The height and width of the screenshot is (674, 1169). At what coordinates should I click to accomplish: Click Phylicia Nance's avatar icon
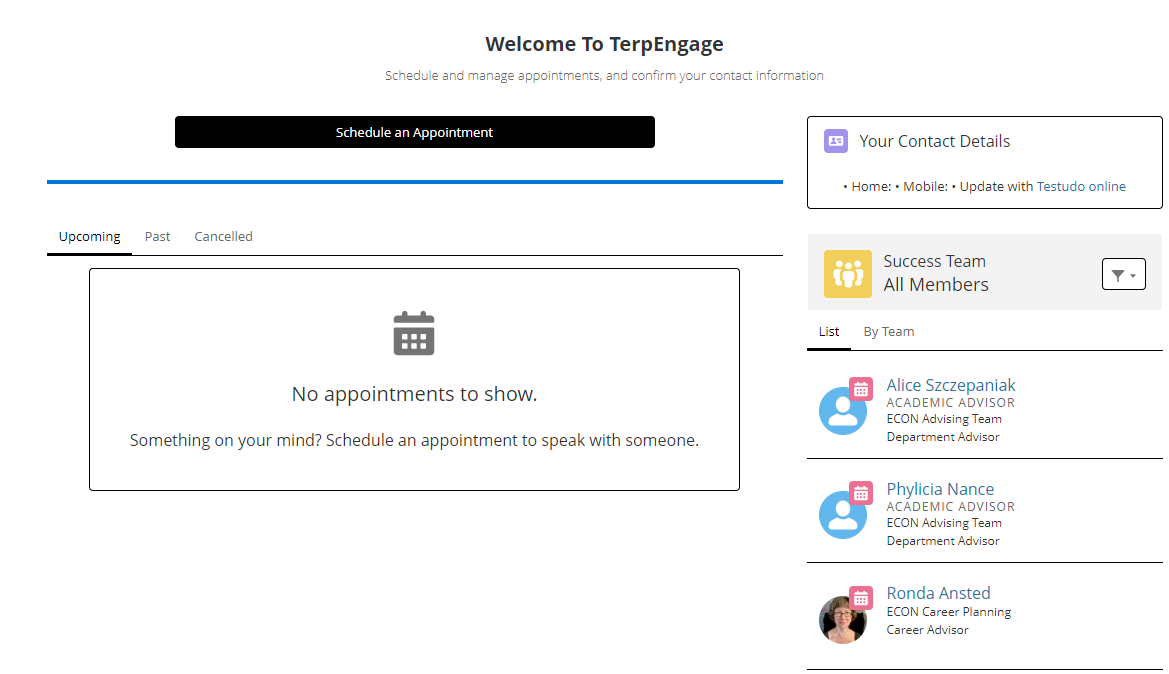click(842, 515)
